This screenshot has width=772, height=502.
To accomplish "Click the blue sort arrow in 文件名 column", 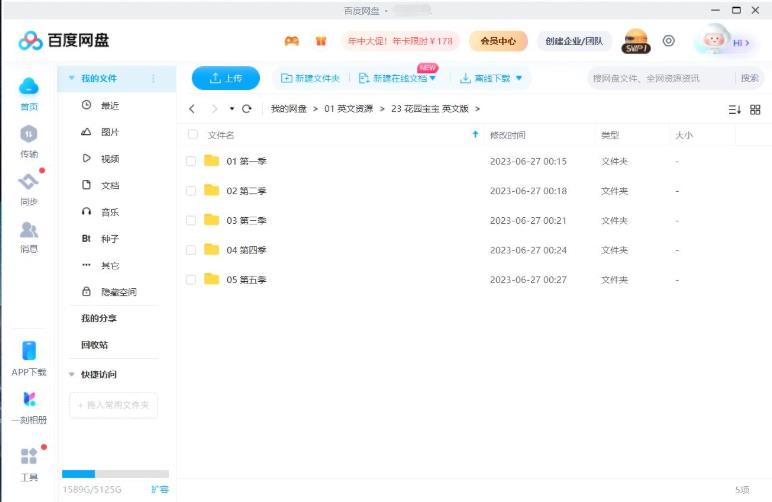I will (x=475, y=134).
